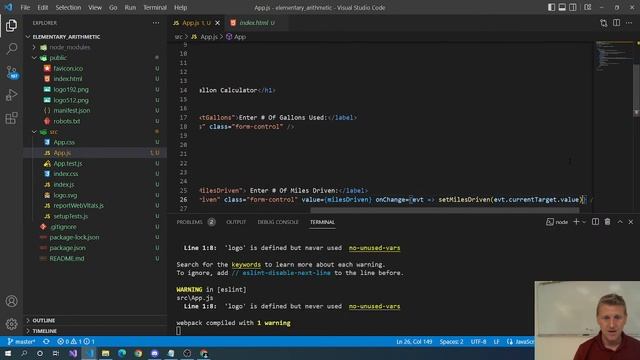Split the editor to the right

click(616, 23)
